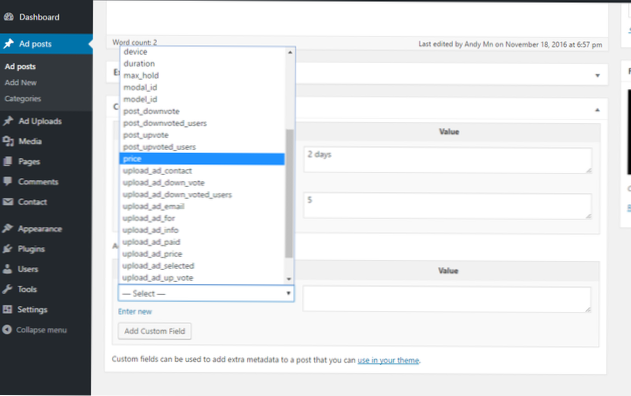
Task: Choose 'duration' from the dropdown list
Action: pyautogui.click(x=202, y=64)
